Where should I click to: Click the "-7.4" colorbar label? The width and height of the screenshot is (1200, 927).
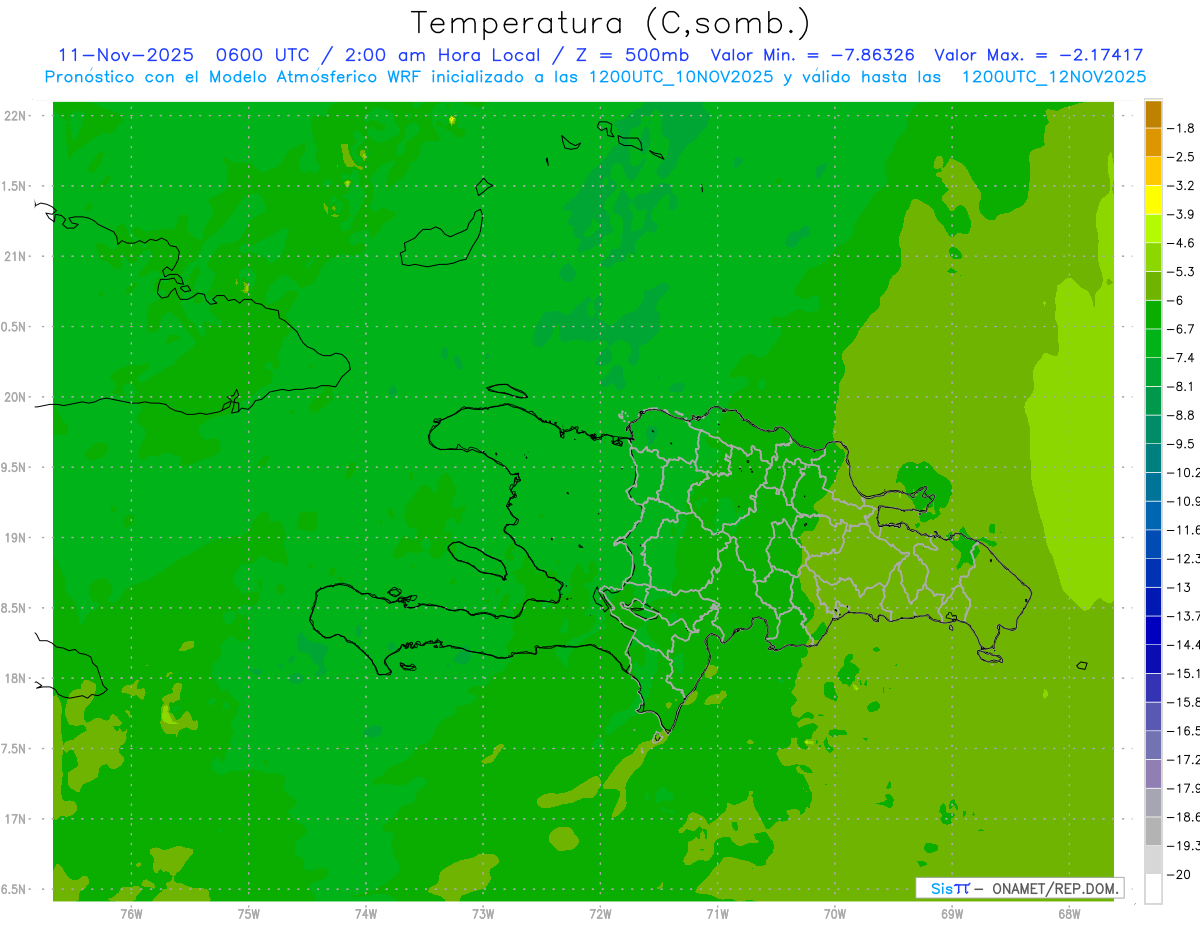pos(1181,357)
